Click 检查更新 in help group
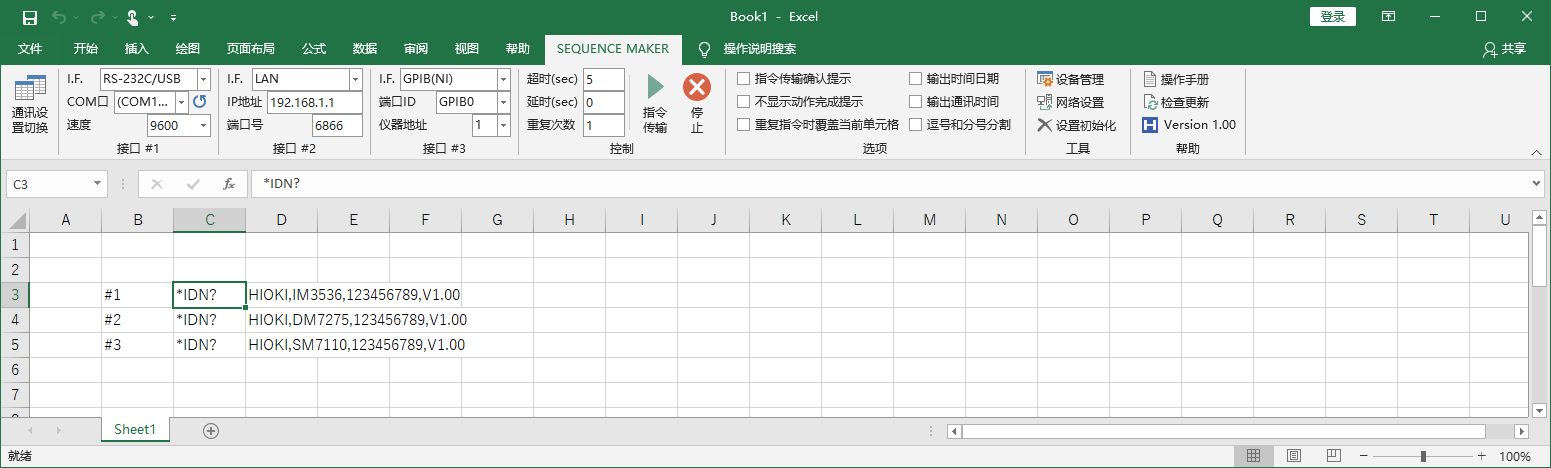The height and width of the screenshot is (468, 1551). click(1177, 102)
